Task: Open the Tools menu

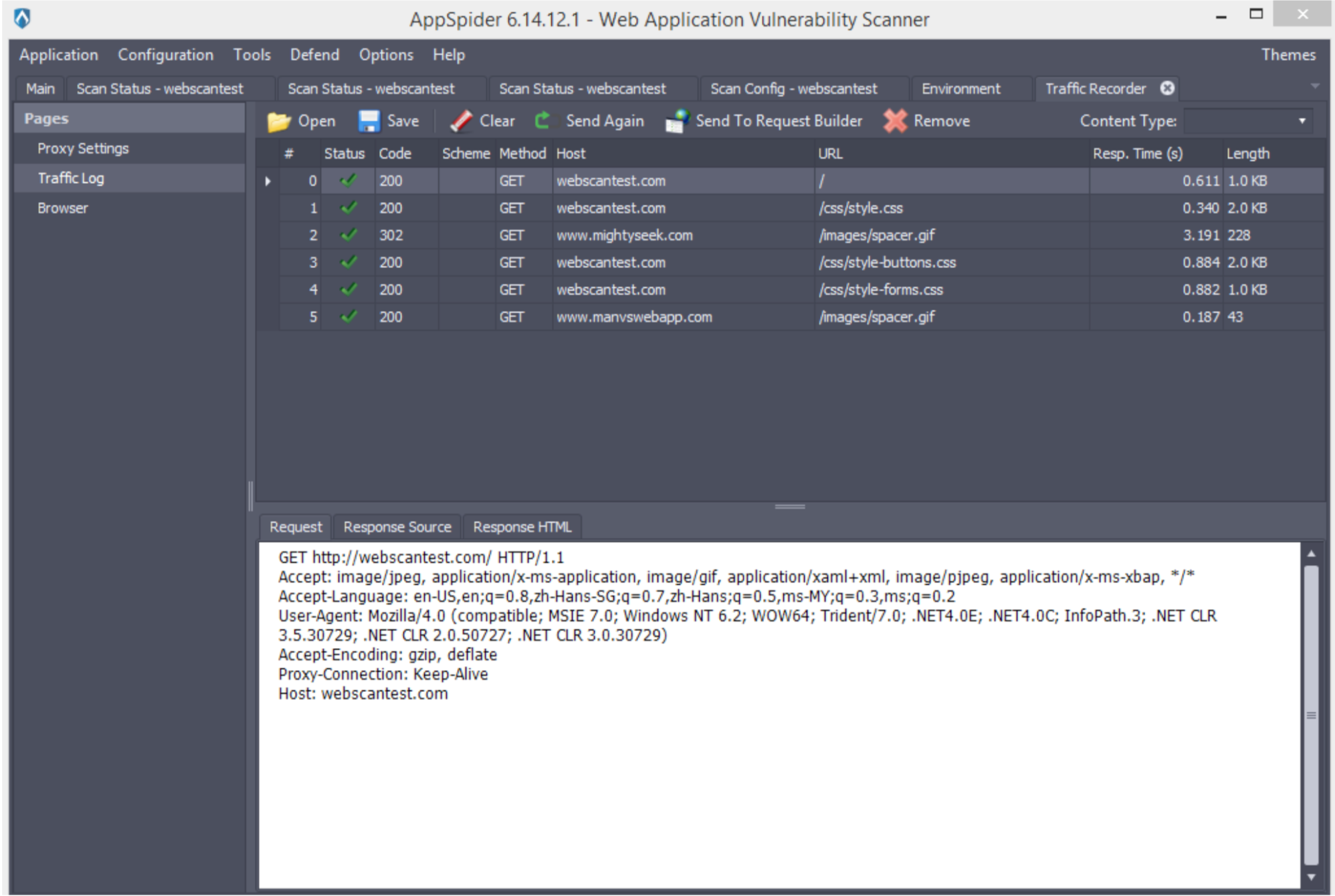Action: [x=252, y=55]
